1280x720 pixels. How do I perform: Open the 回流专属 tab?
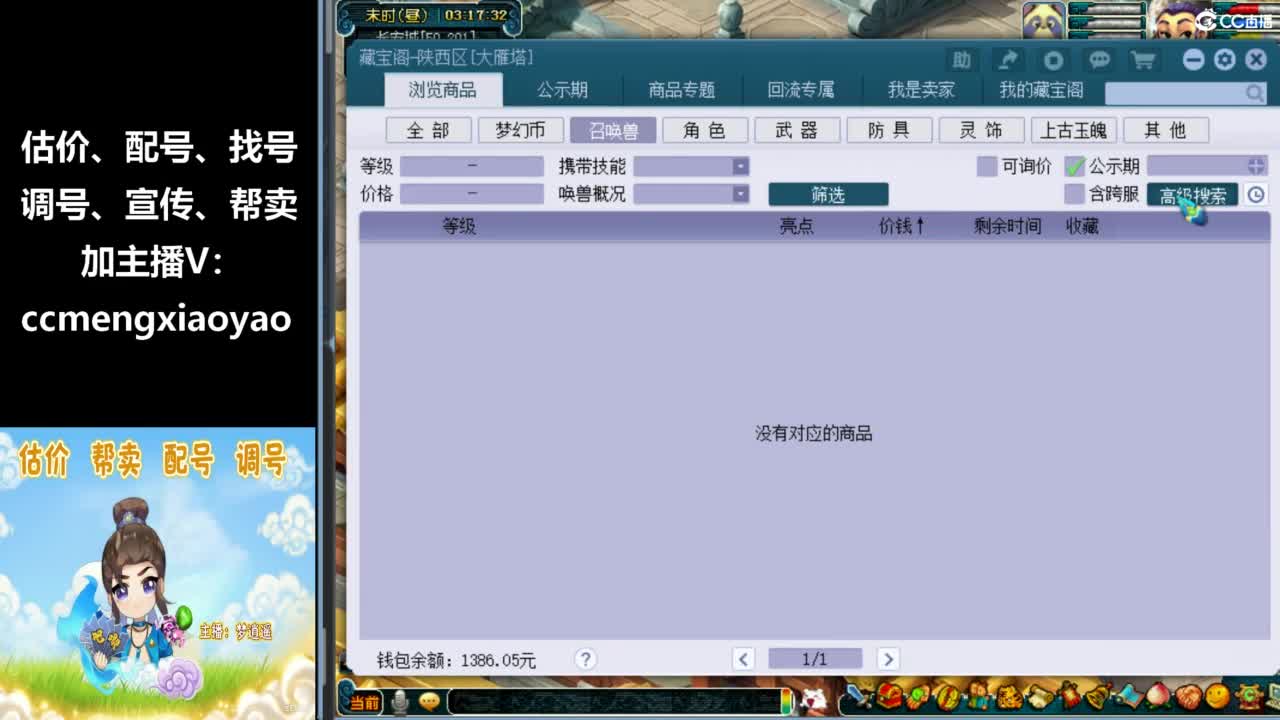pos(801,90)
